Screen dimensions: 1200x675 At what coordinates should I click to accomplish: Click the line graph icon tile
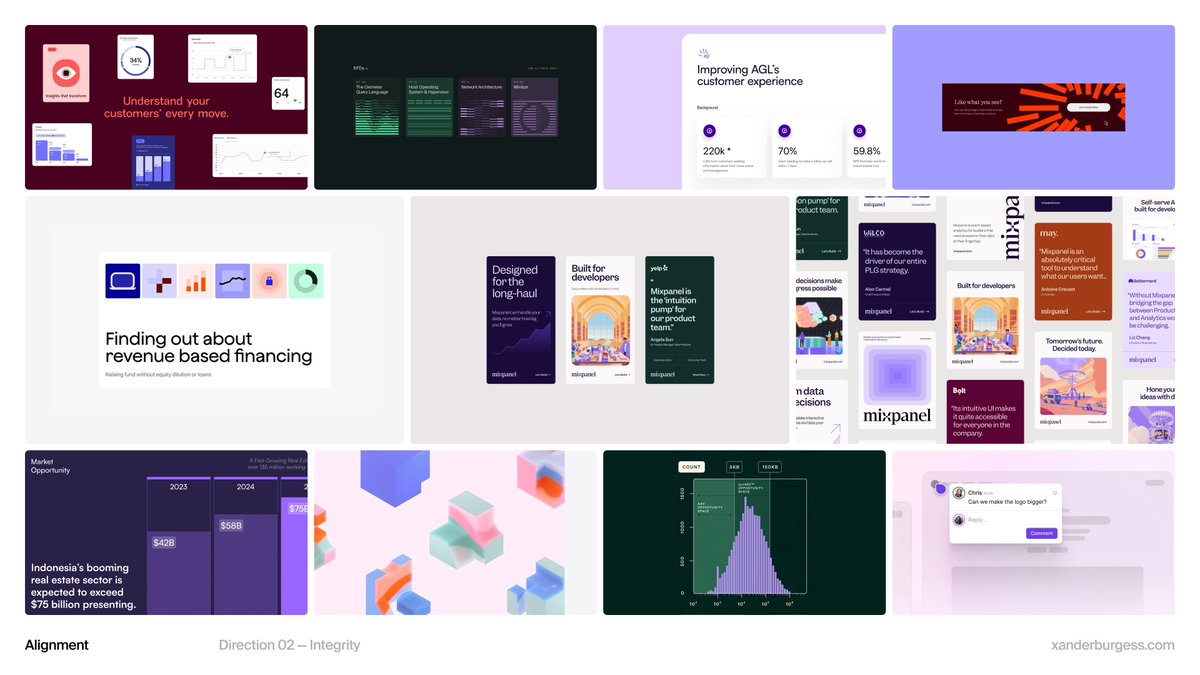coord(233,281)
